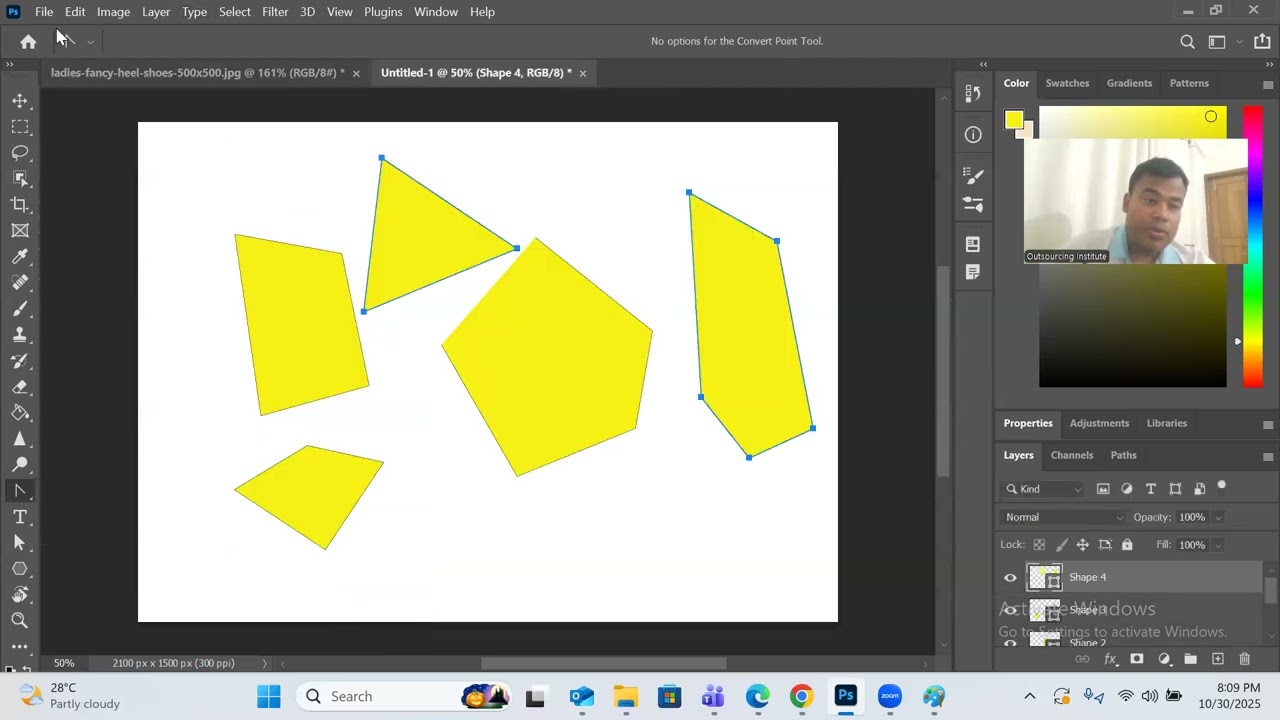Open the Layer menu
The image size is (1280, 720).
(156, 11)
